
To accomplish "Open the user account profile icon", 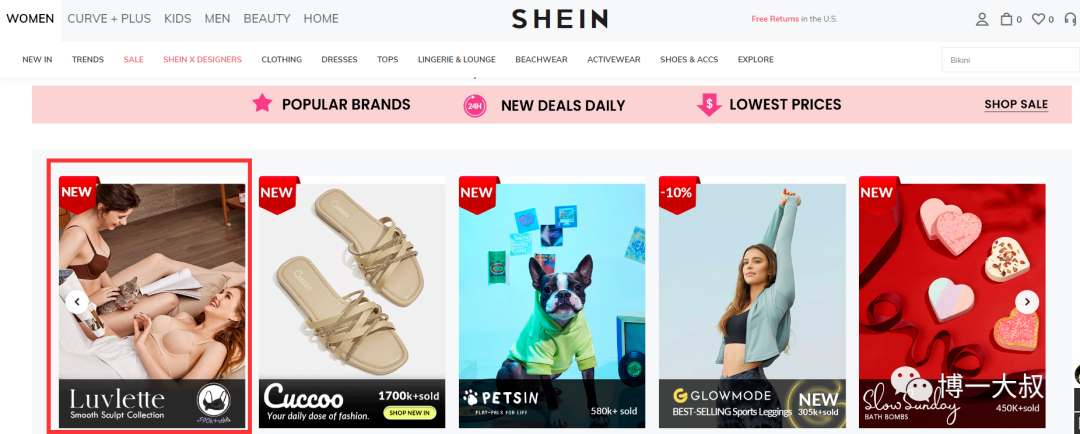I will 982,19.
